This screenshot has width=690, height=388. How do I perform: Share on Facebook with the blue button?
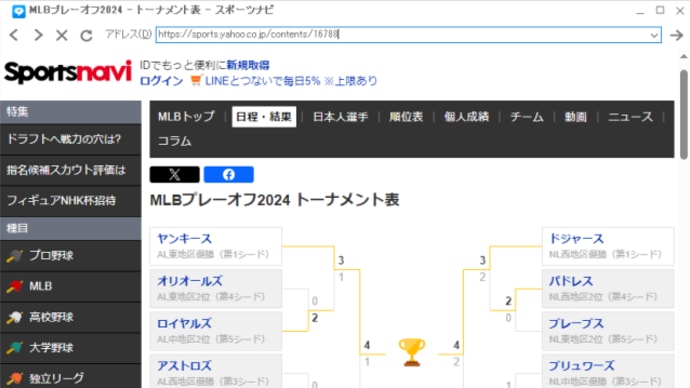tap(229, 175)
